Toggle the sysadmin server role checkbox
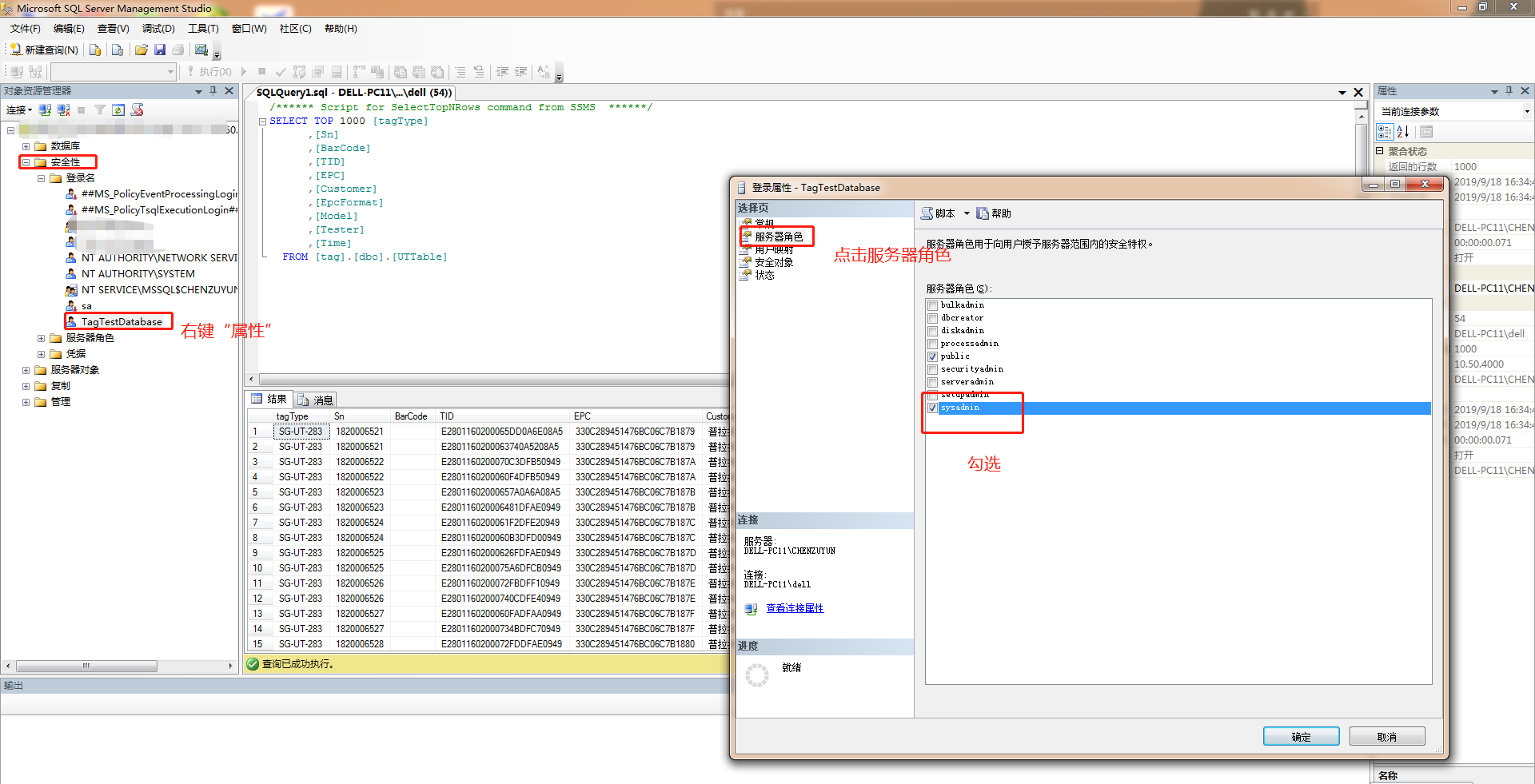1535x784 pixels. tap(932, 408)
